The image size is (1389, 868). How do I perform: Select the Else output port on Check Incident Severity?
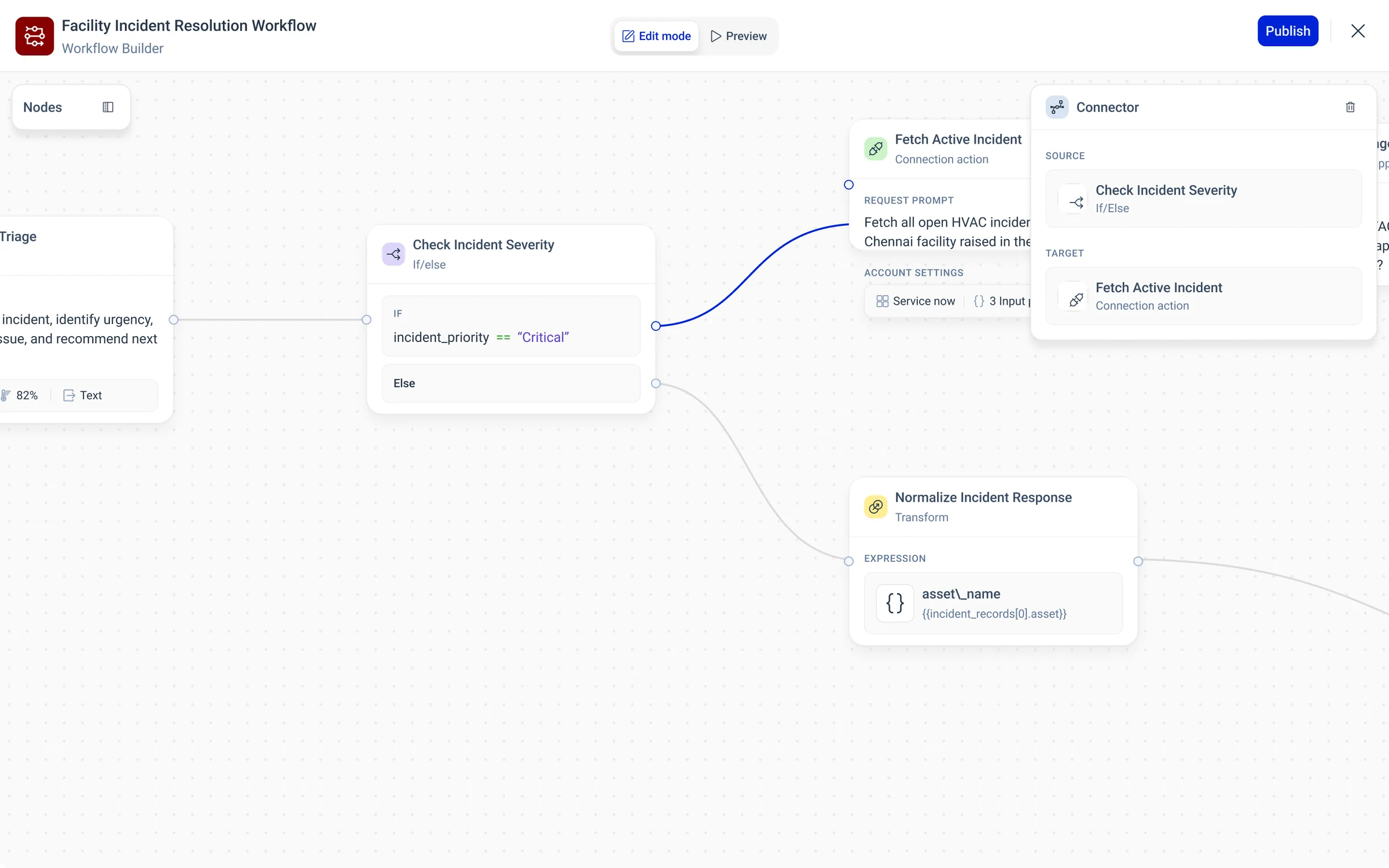pyautogui.click(x=656, y=383)
